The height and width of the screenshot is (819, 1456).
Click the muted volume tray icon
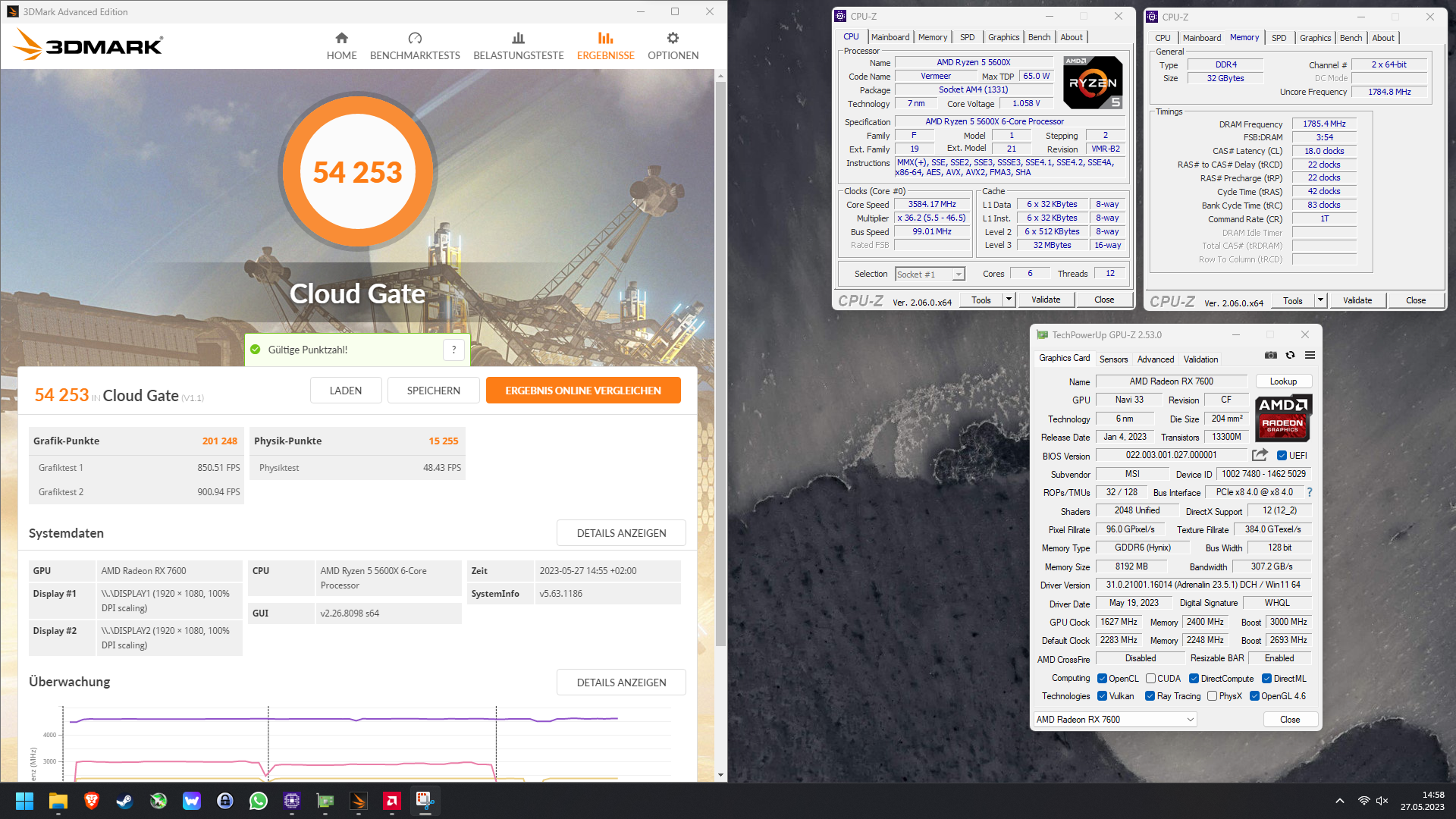(1382, 801)
